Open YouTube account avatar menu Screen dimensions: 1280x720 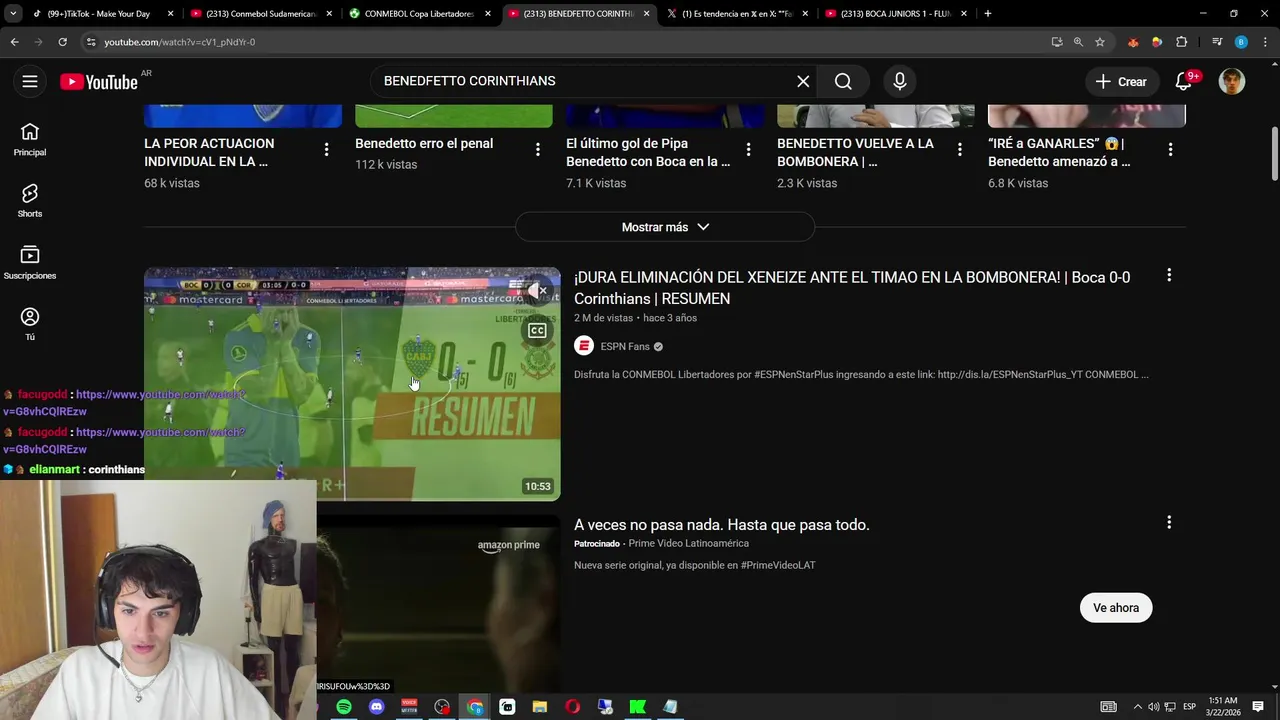tap(1232, 82)
